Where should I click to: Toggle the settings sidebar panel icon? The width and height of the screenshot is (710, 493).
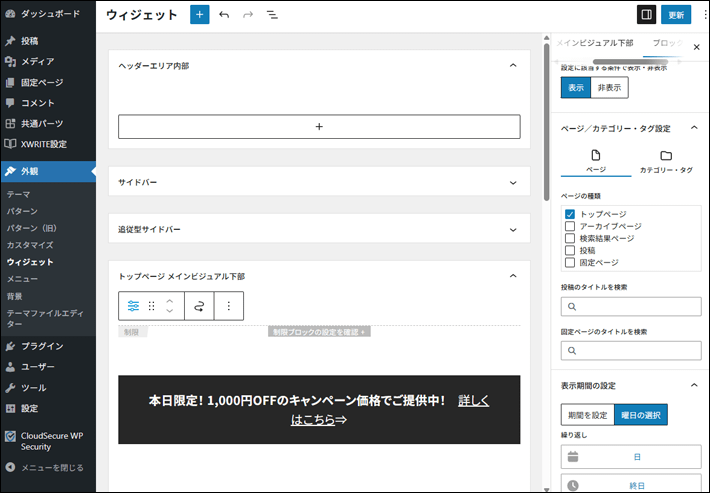tap(646, 15)
